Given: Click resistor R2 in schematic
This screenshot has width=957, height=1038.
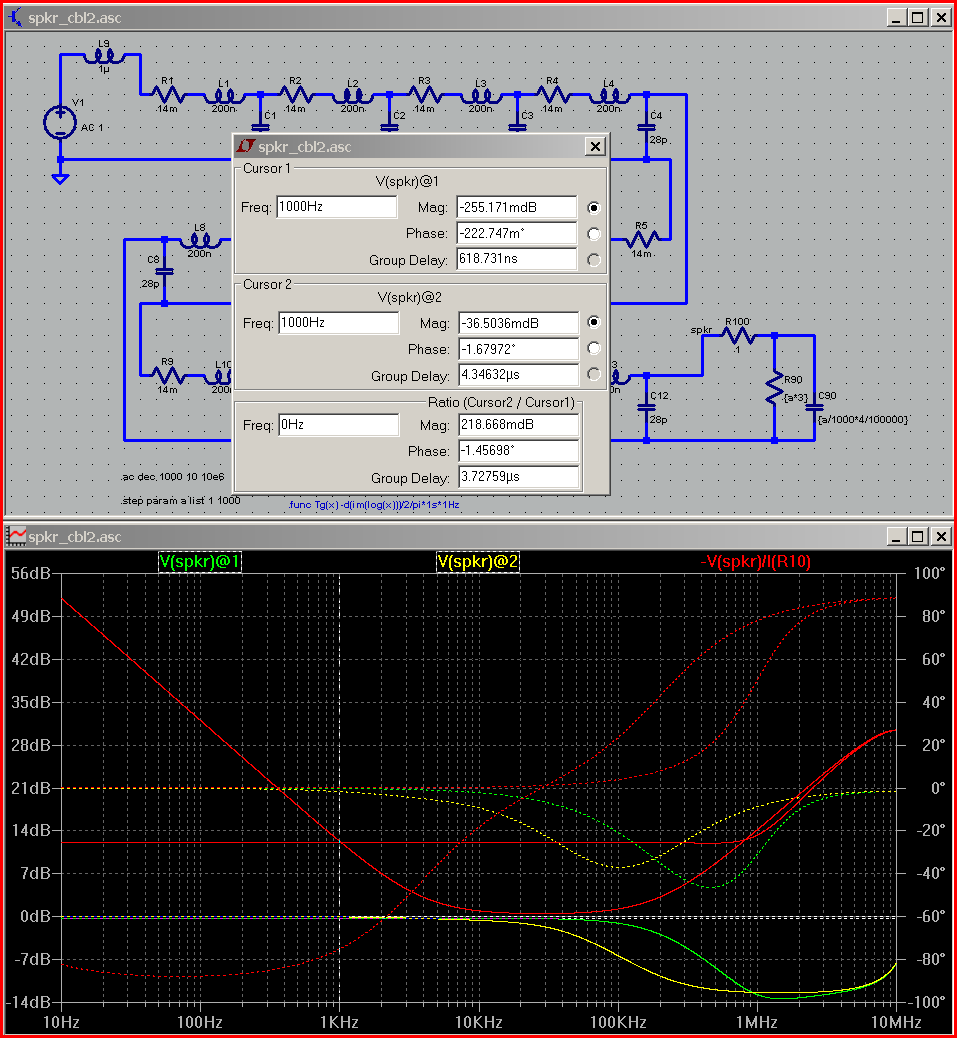Looking at the screenshot, I should pos(295,95).
